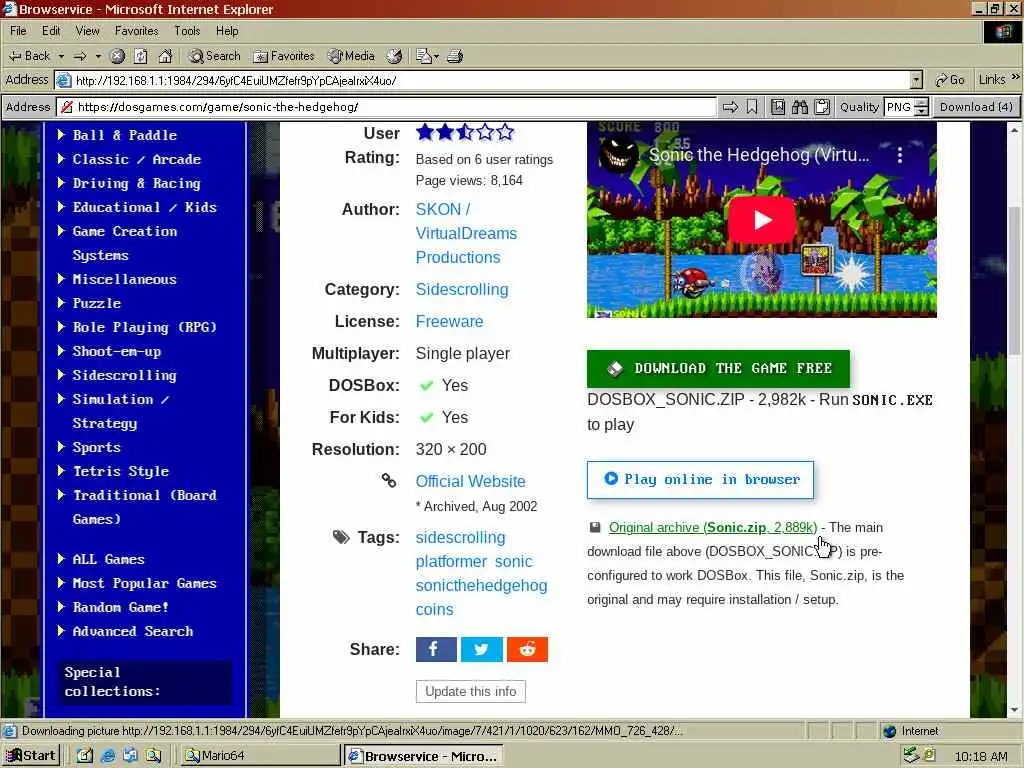This screenshot has width=1024, height=768.
Task: Open the Mail button dropdown arrow
Action: pyautogui.click(x=436, y=56)
